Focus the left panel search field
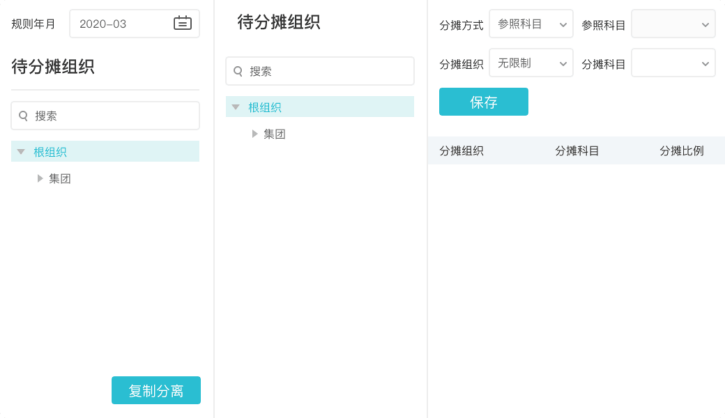 (x=112, y=116)
